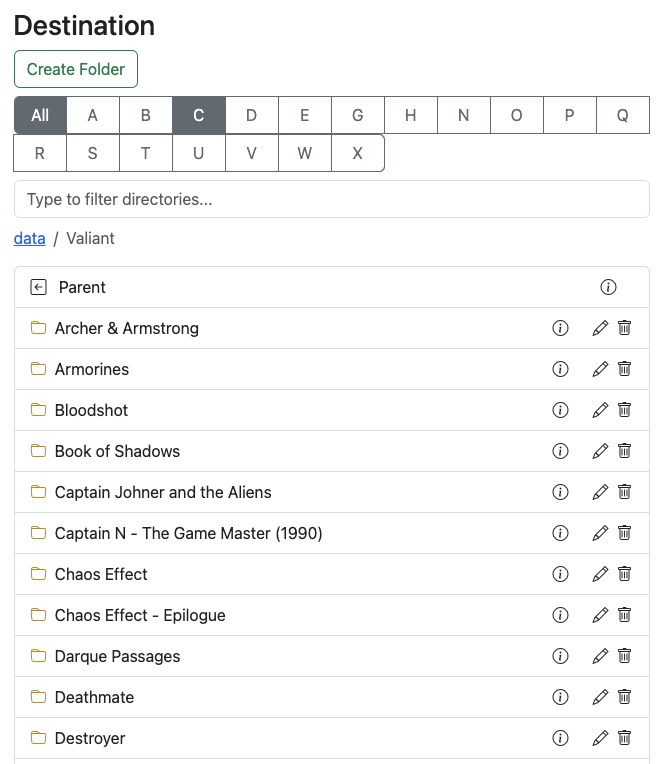Filter folders by letter S
Viewport: 660px width, 764px height.
pyautogui.click(x=93, y=153)
